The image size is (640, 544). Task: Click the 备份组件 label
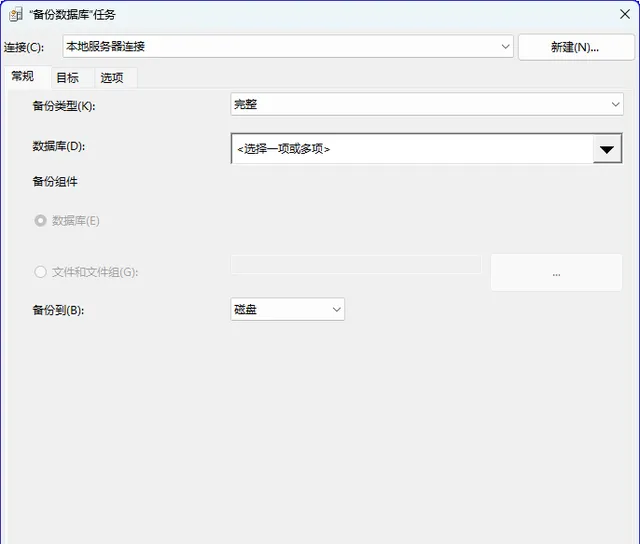(x=55, y=182)
